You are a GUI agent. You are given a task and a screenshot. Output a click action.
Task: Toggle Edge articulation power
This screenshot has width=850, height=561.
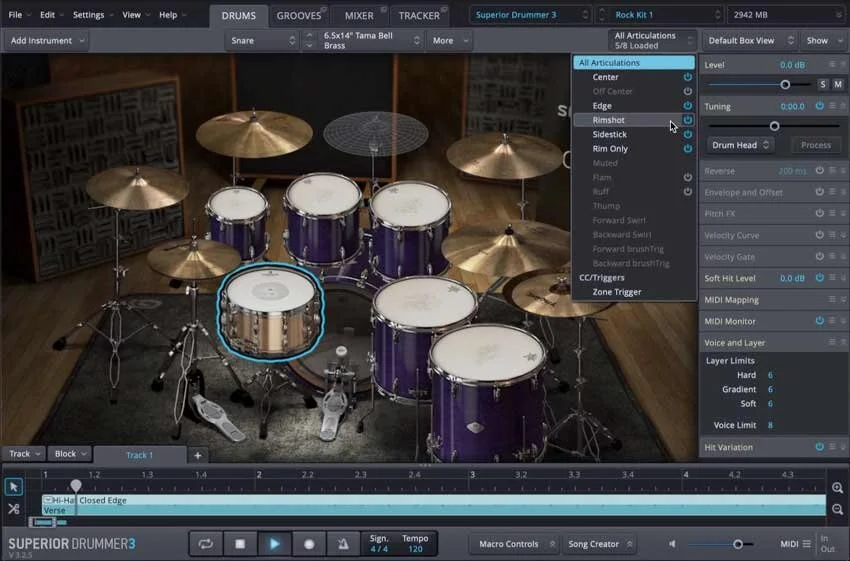tap(687, 106)
